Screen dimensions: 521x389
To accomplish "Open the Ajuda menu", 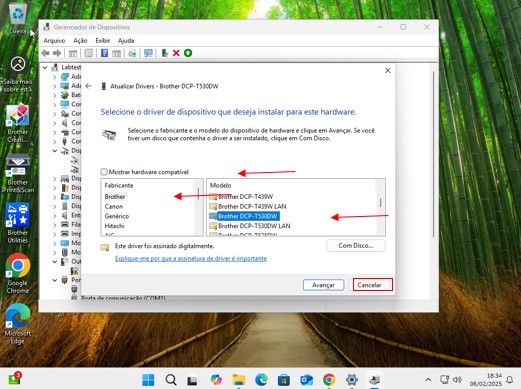I will click(126, 41).
